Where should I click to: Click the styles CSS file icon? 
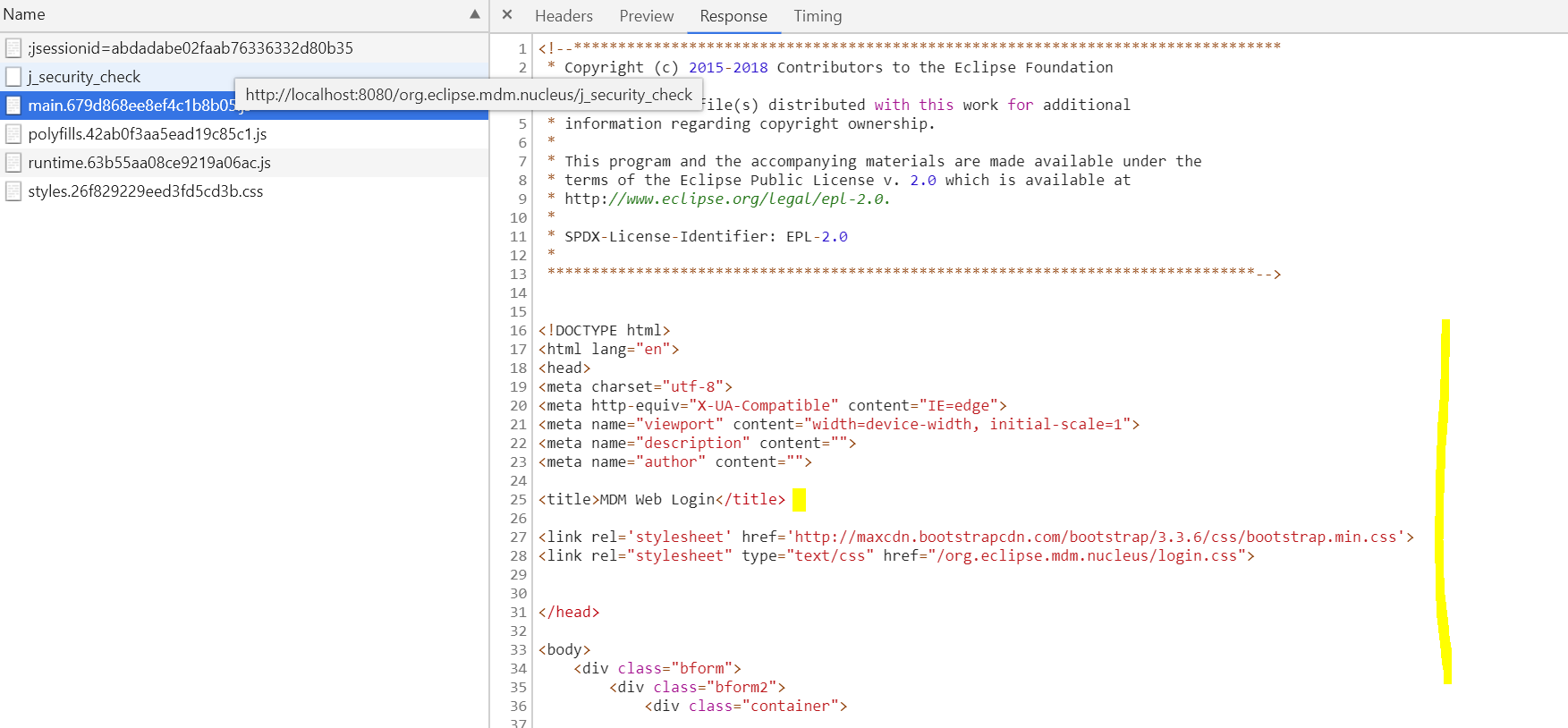click(13, 191)
